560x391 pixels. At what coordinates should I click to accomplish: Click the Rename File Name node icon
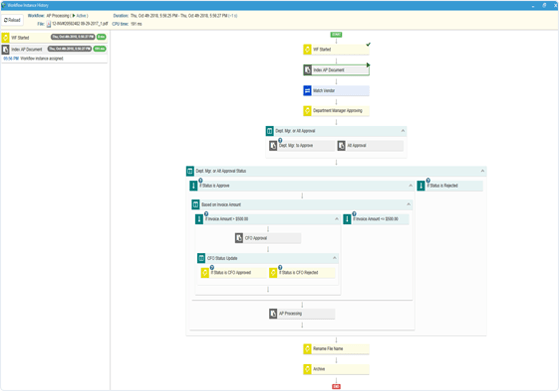tap(308, 349)
